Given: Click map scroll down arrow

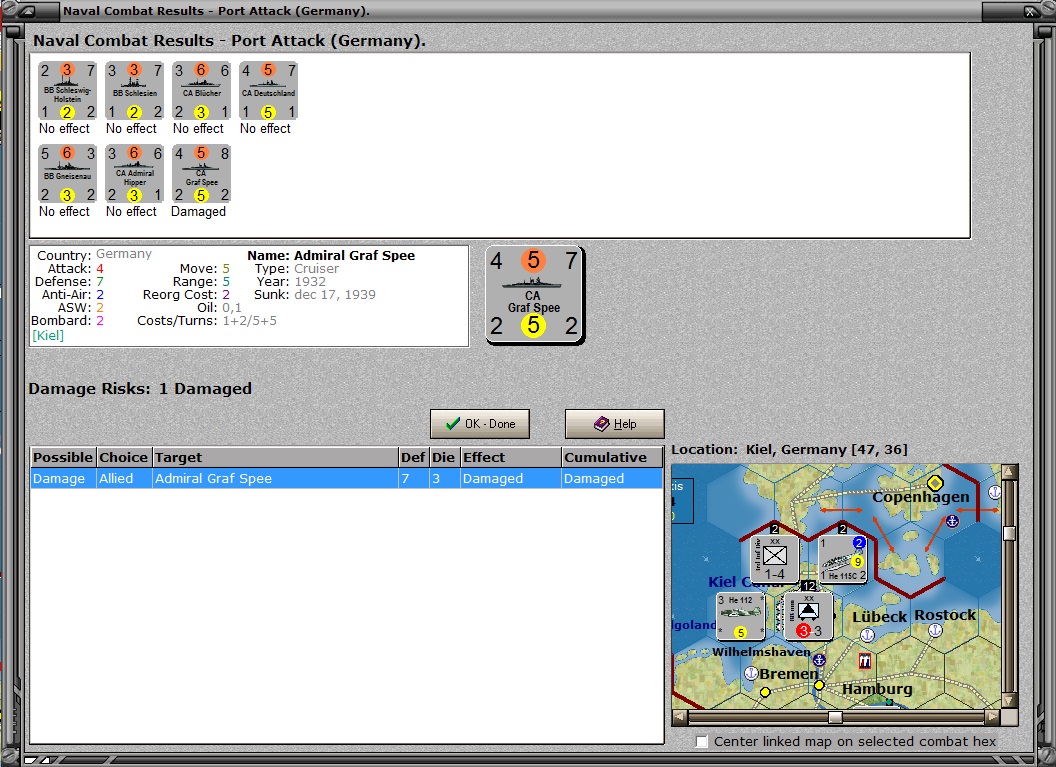Looking at the screenshot, I should [x=1009, y=701].
